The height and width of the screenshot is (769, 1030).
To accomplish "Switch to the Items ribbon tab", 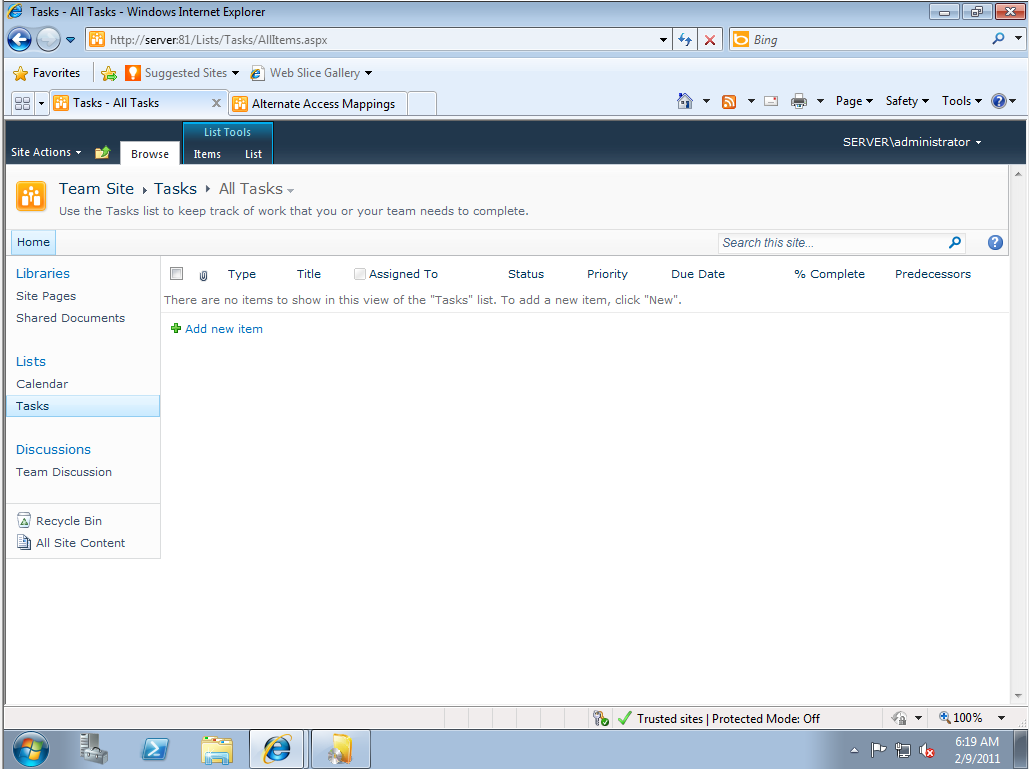I will pos(207,154).
